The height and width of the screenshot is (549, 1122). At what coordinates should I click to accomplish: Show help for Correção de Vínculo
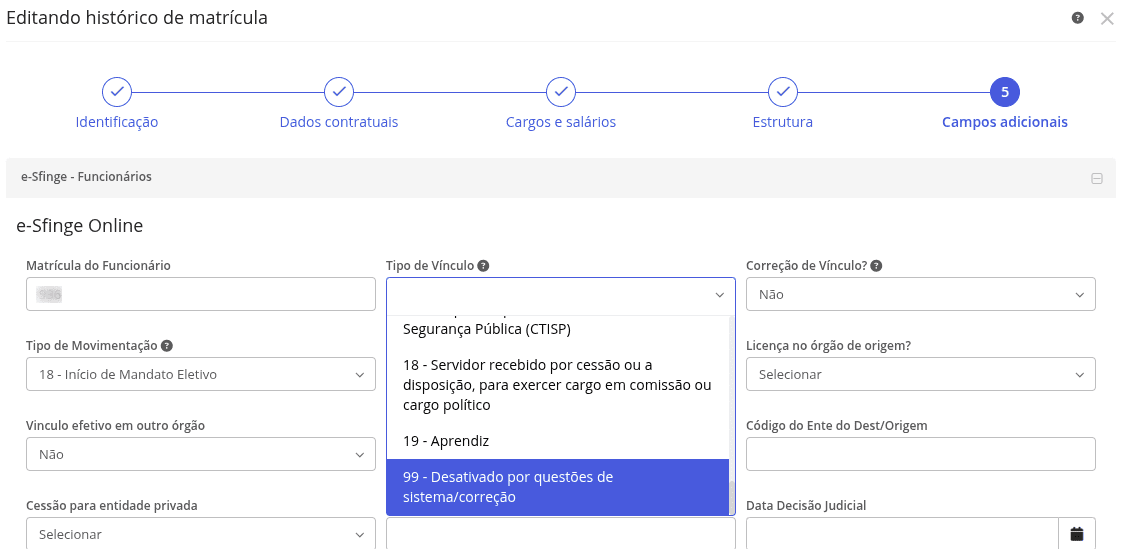point(877,266)
